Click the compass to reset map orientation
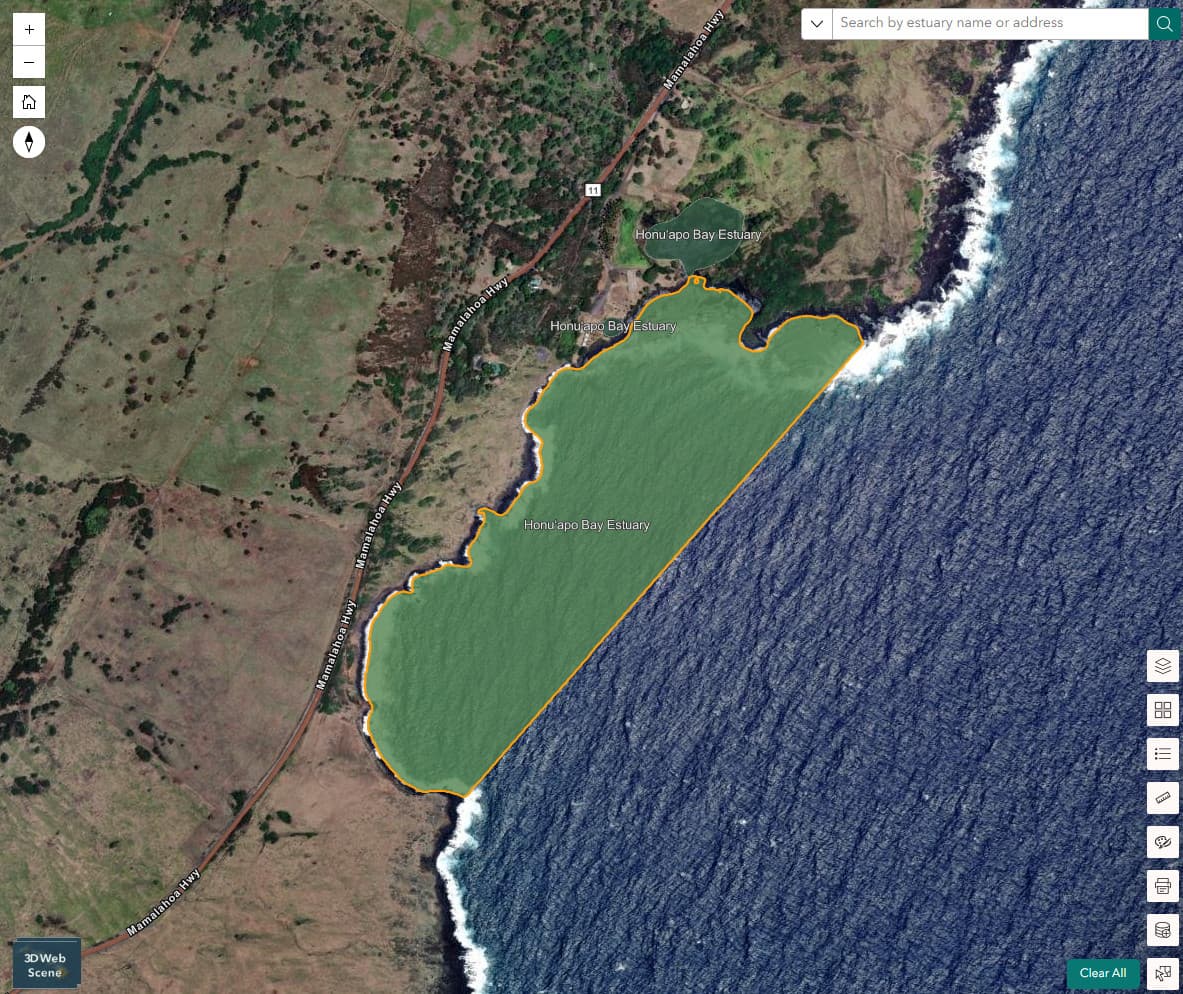Viewport: 1183px width, 994px height. [x=29, y=141]
